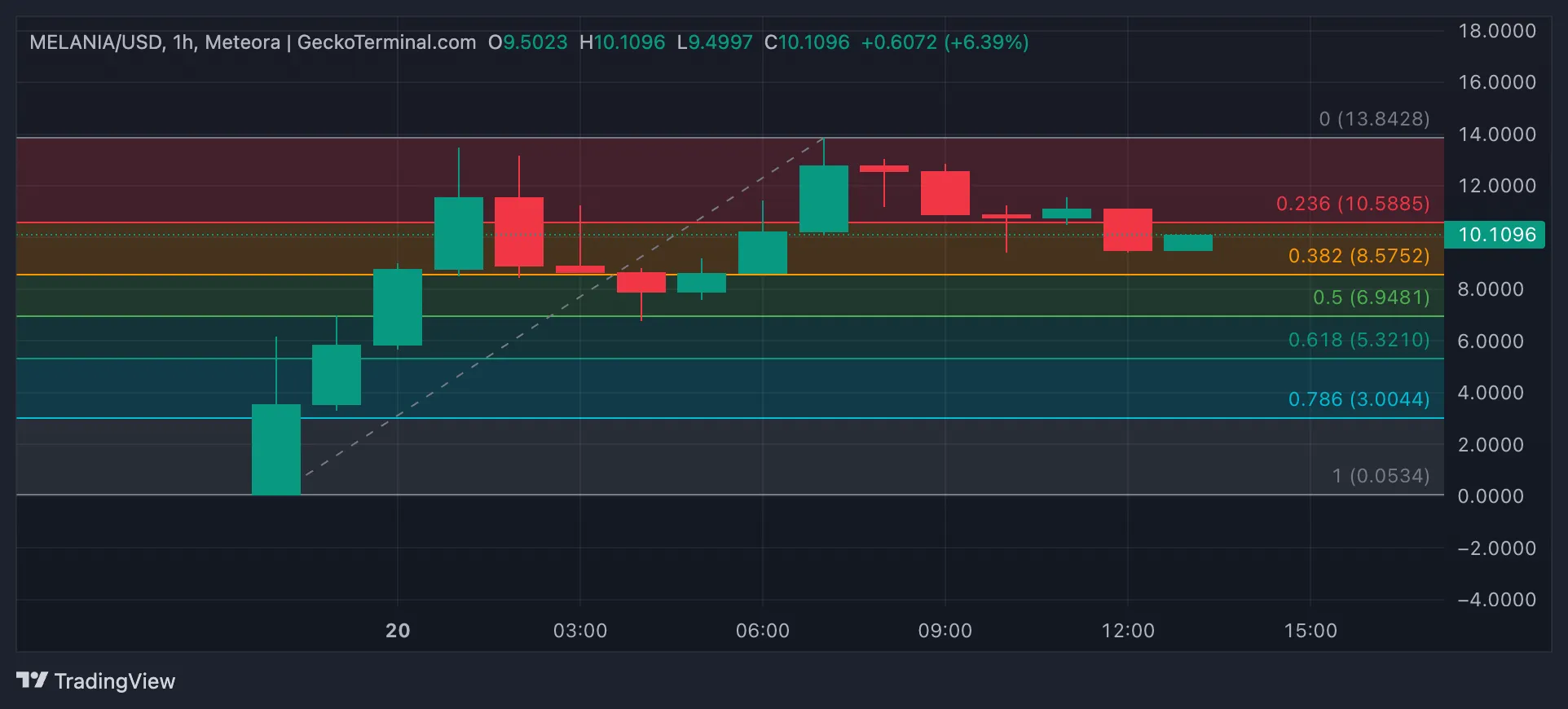Select the 0.5 (6.9481) Fibonacci label
Screen dimensions: 1568x709
(1372, 297)
